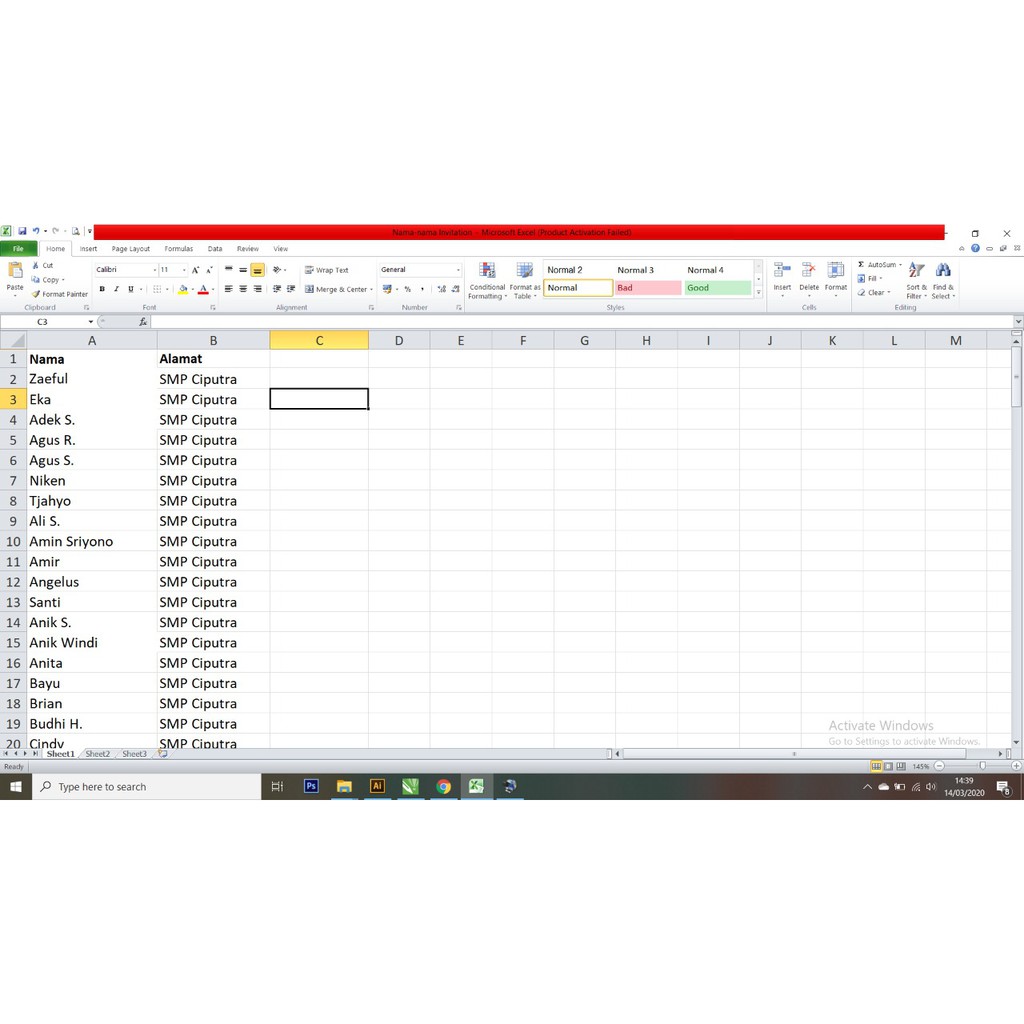Apply Percent style
Viewport: 1024px width, 1024px height.
pyautogui.click(x=408, y=289)
